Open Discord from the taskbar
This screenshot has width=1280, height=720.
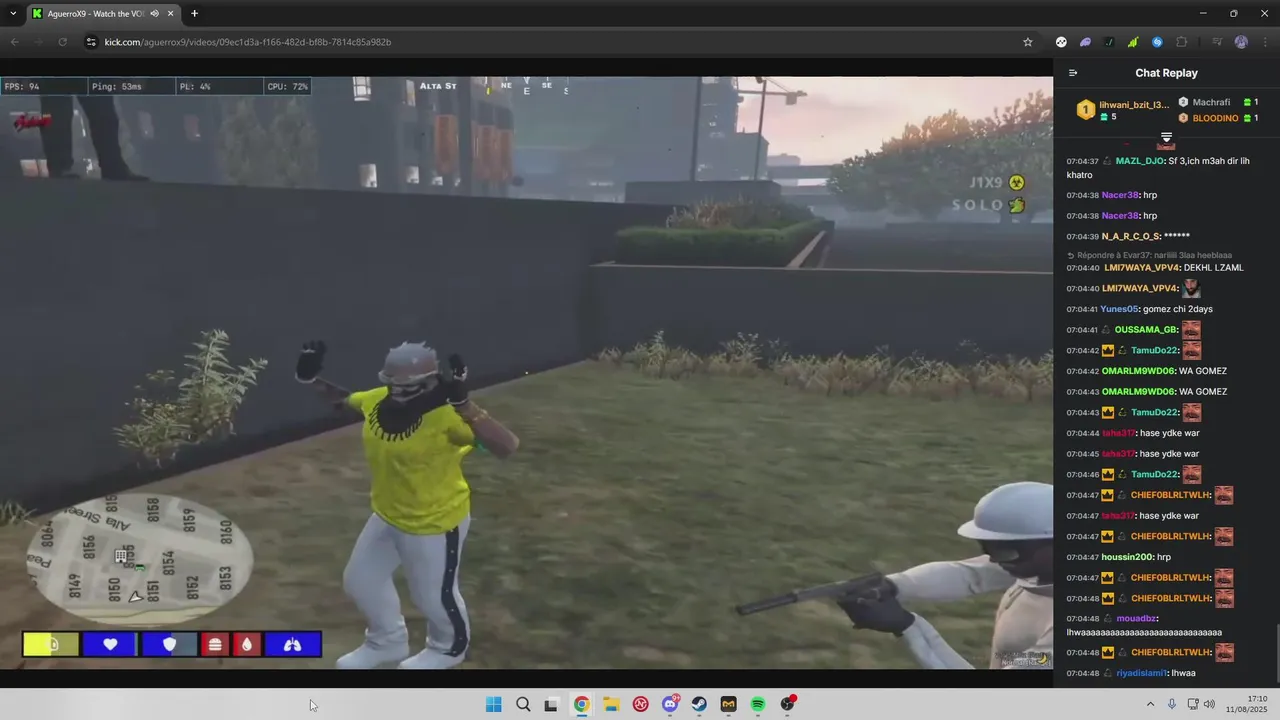pyautogui.click(x=670, y=704)
